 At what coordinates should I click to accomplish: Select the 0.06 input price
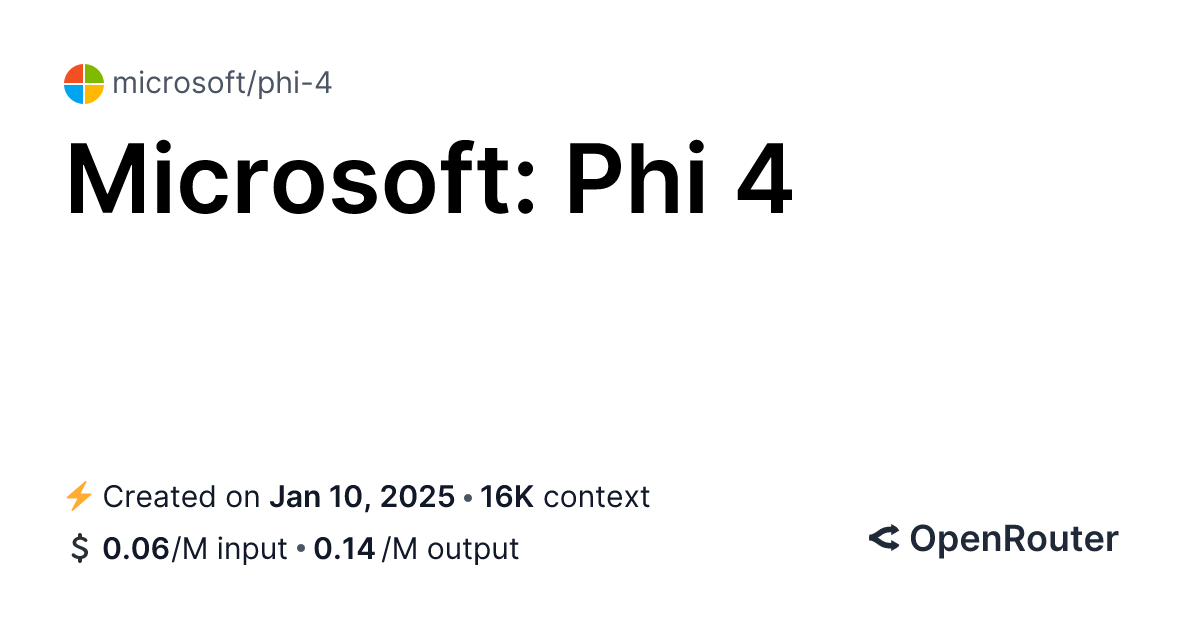[x=136, y=549]
